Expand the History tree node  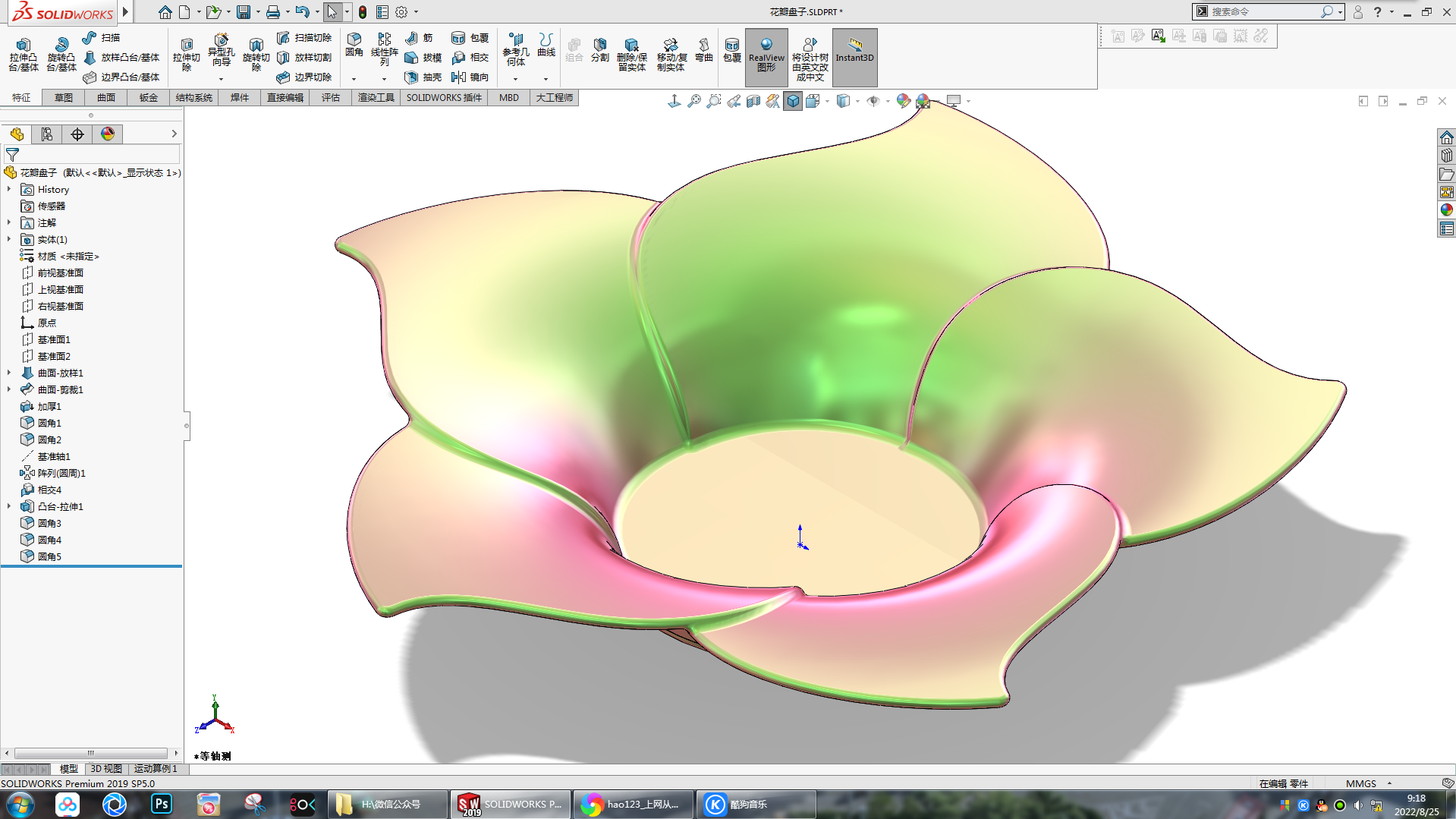9,189
